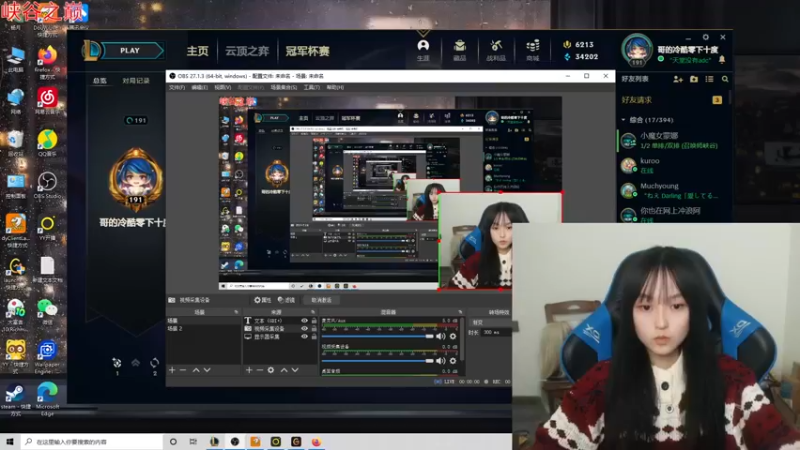Move the selected source up with arrow in 来源
The width and height of the screenshot is (800, 450).
284,370
